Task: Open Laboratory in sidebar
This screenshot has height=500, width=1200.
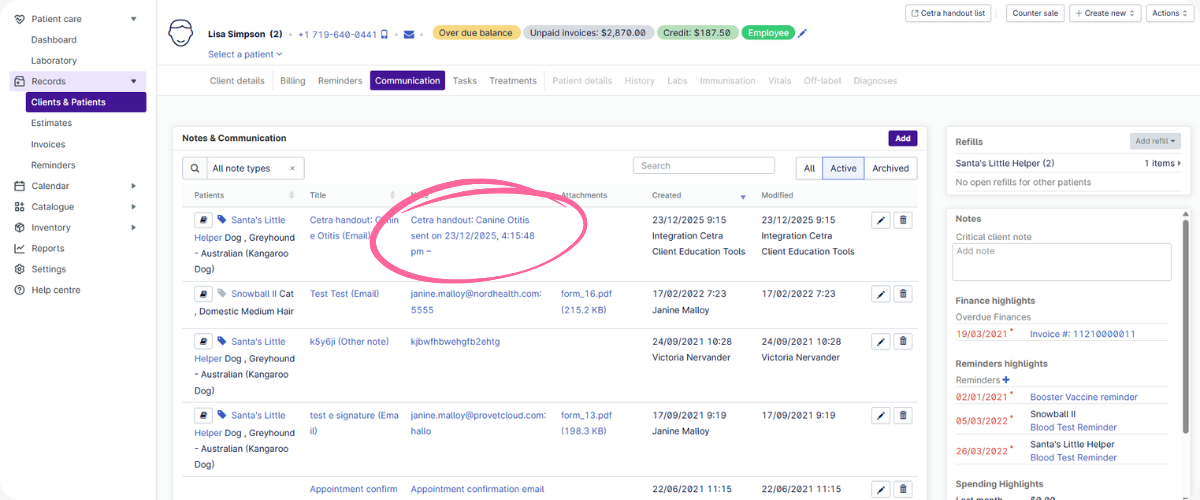Action: click(x=54, y=61)
